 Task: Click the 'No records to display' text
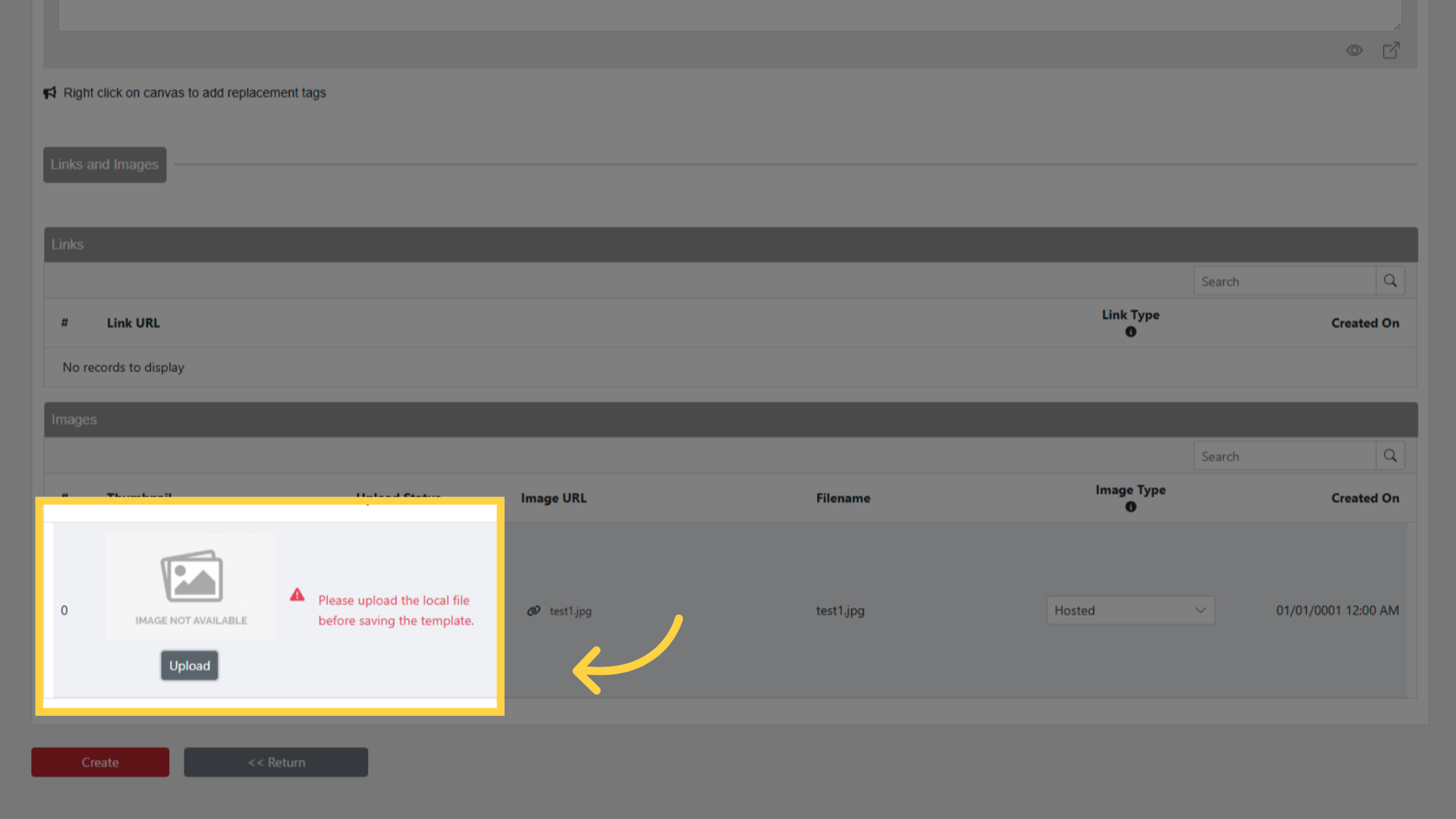click(124, 367)
